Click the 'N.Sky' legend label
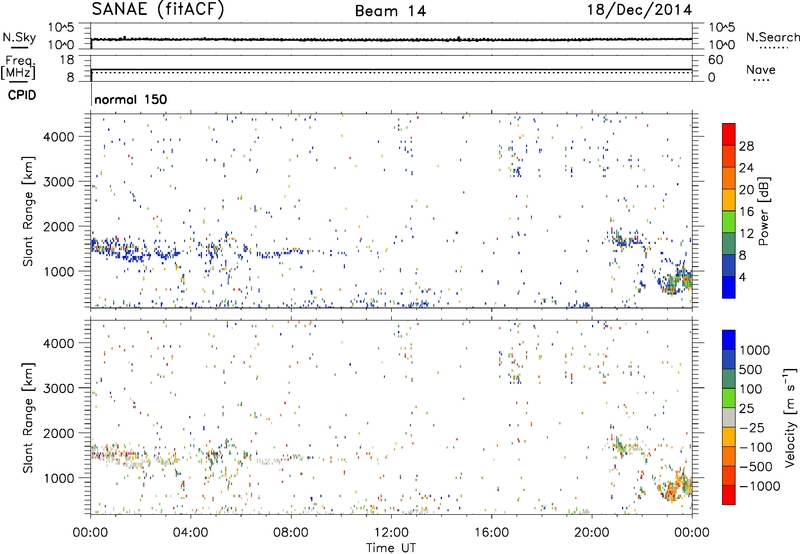 tap(19, 37)
